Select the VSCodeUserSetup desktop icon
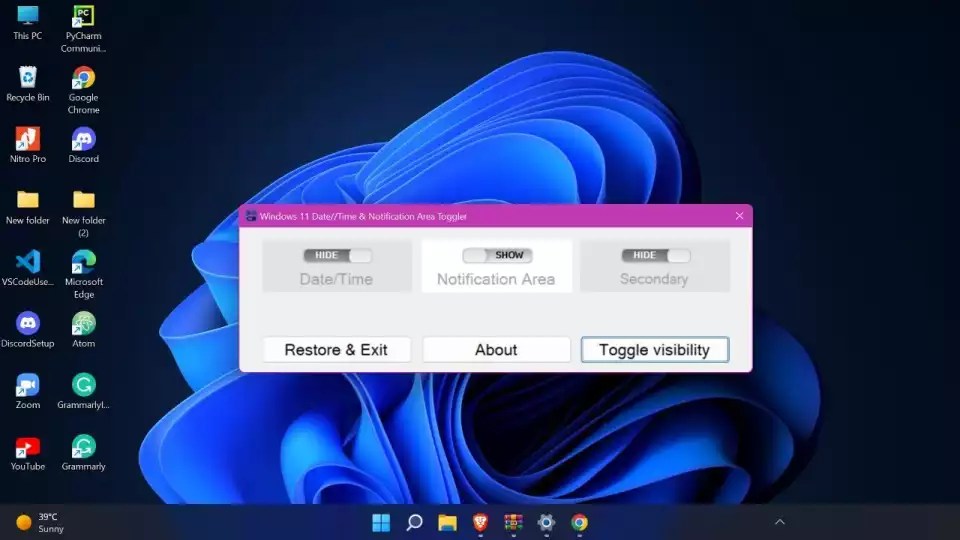This screenshot has width=960, height=540. point(28,268)
